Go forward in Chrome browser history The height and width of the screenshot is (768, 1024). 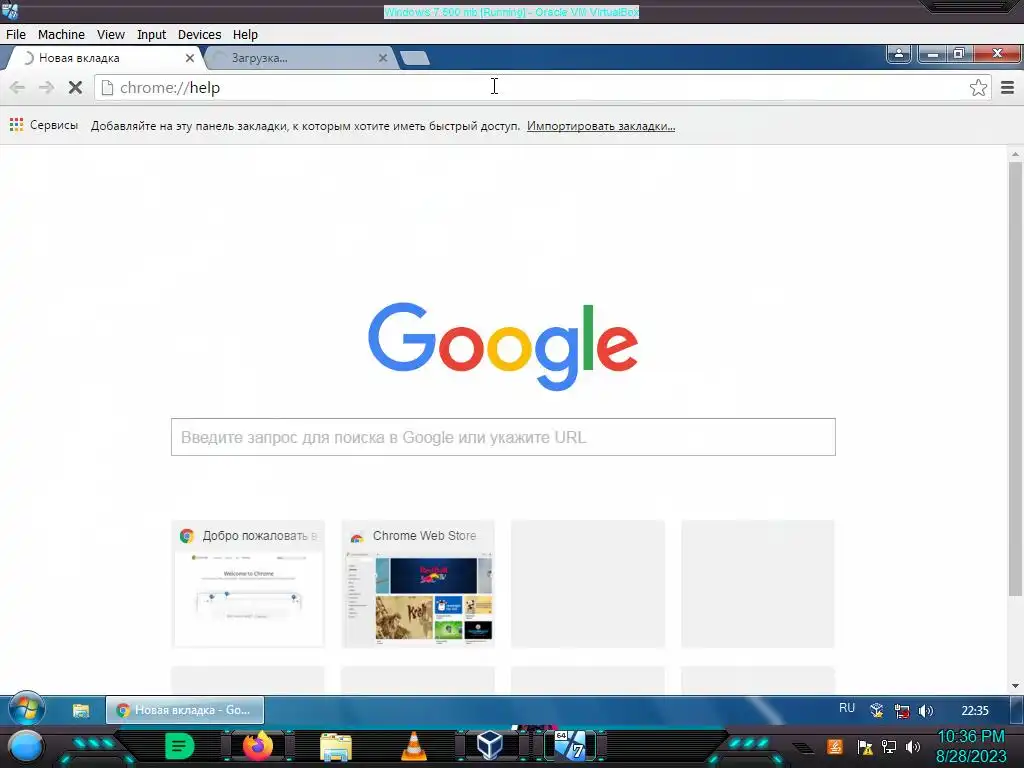click(x=46, y=88)
